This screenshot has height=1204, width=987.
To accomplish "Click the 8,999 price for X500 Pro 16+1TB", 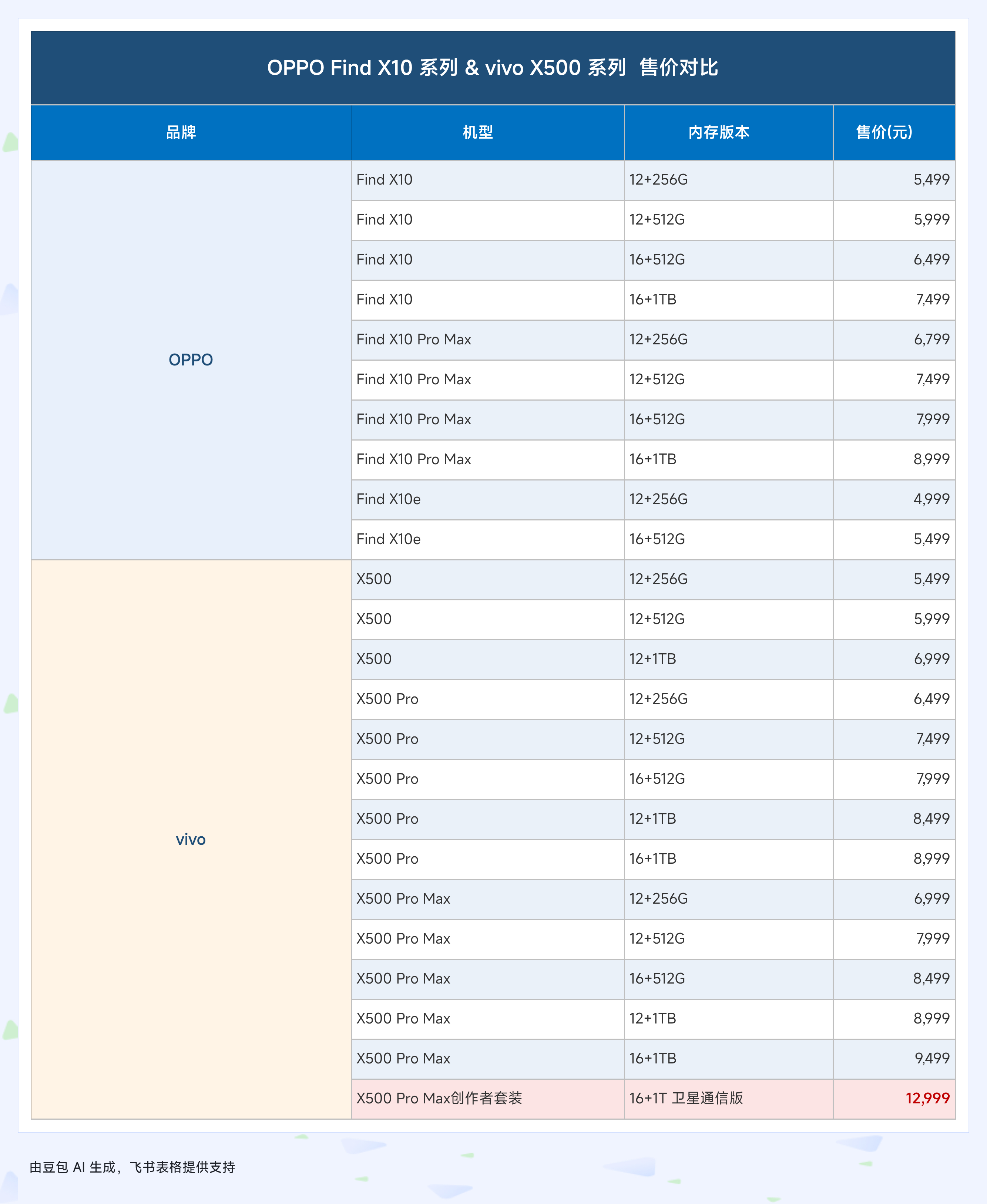I will point(894,859).
